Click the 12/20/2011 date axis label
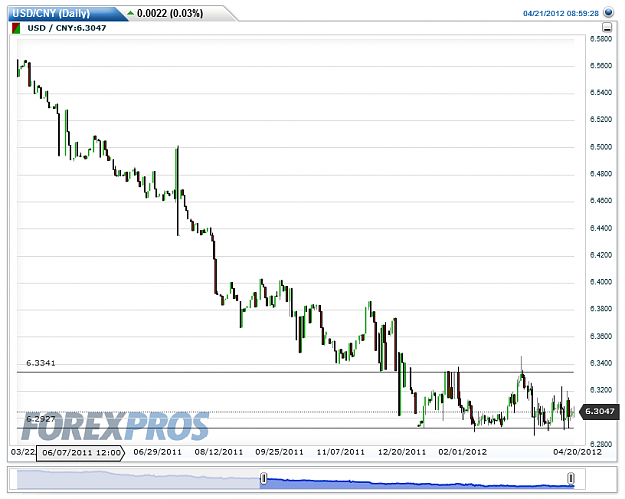This screenshot has height=499, width=625. point(402,452)
